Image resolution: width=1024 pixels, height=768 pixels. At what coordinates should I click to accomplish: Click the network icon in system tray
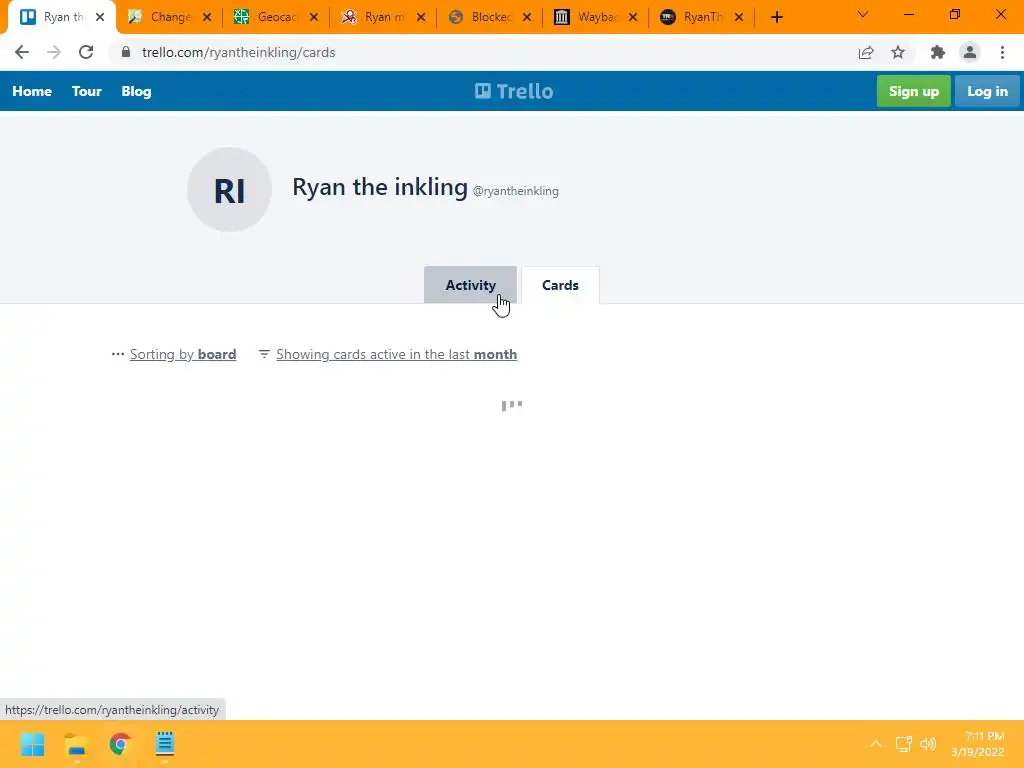point(903,744)
